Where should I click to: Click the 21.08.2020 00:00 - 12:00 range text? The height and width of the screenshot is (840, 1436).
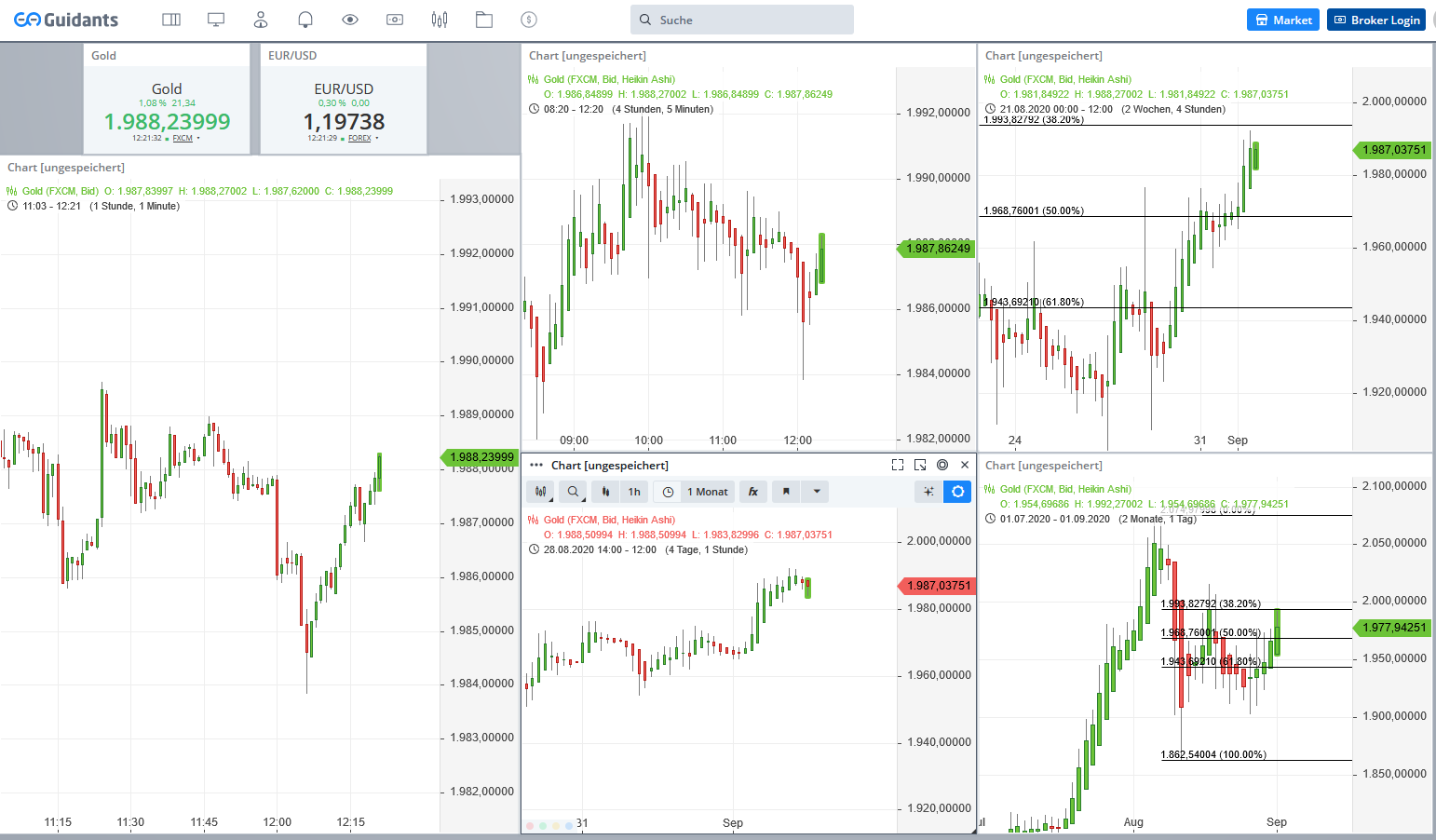coord(1056,109)
